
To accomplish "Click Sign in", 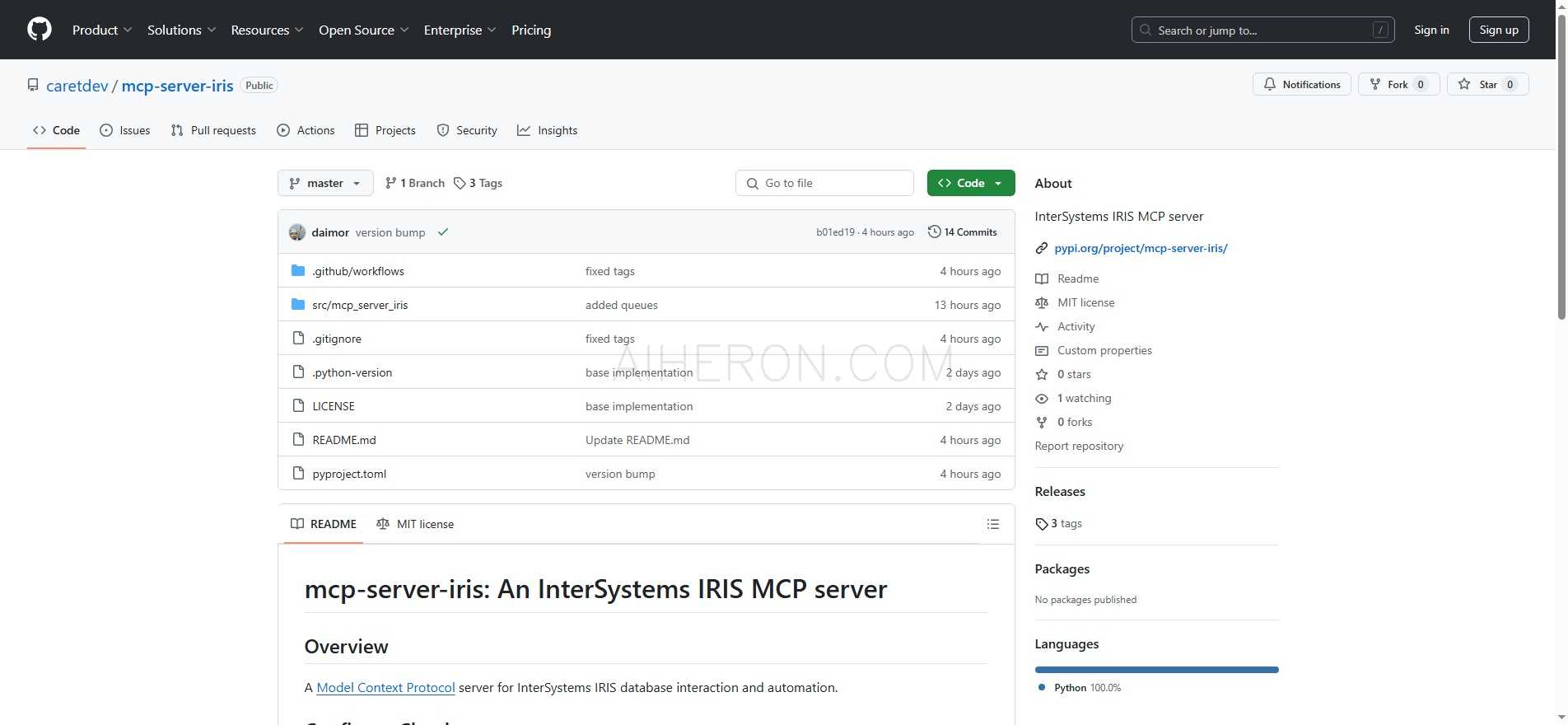I will 1431,30.
